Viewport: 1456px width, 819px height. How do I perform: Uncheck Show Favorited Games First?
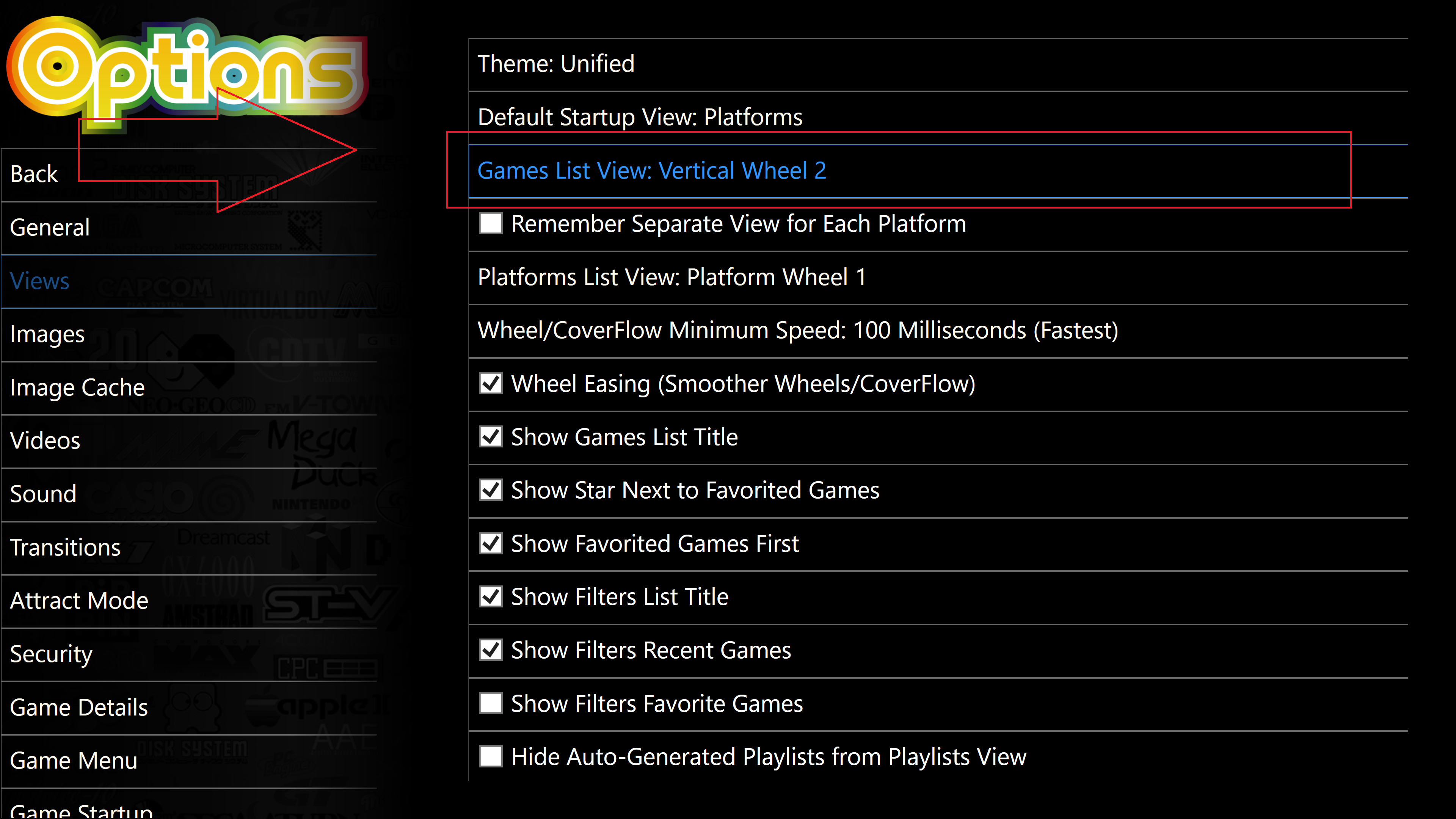point(491,544)
